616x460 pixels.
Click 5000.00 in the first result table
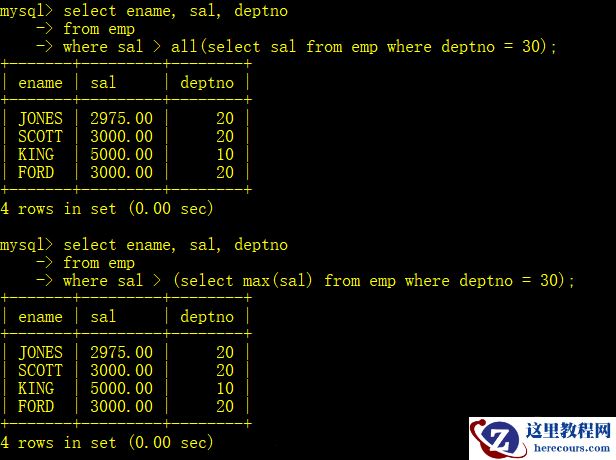coord(121,154)
